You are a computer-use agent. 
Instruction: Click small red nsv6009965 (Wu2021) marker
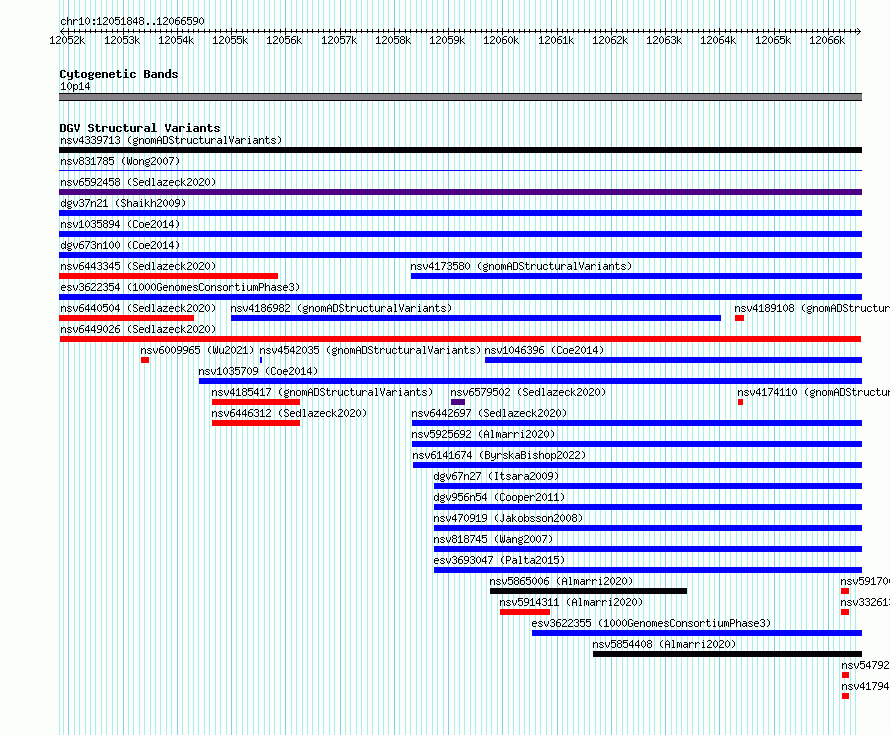pos(145,360)
